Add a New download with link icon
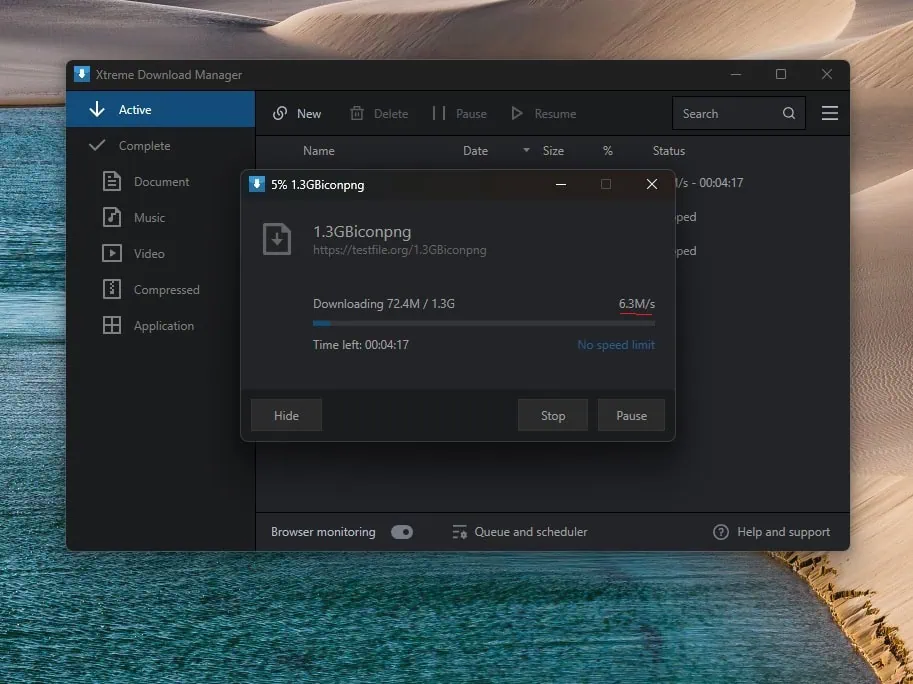Screen dimensions: 913x684 [280, 114]
